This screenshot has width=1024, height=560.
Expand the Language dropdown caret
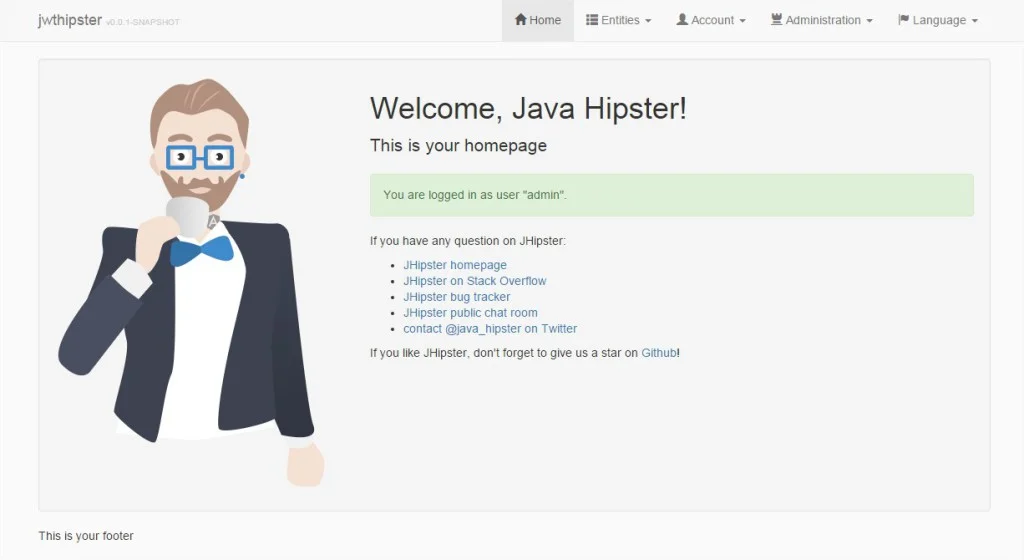click(974, 21)
